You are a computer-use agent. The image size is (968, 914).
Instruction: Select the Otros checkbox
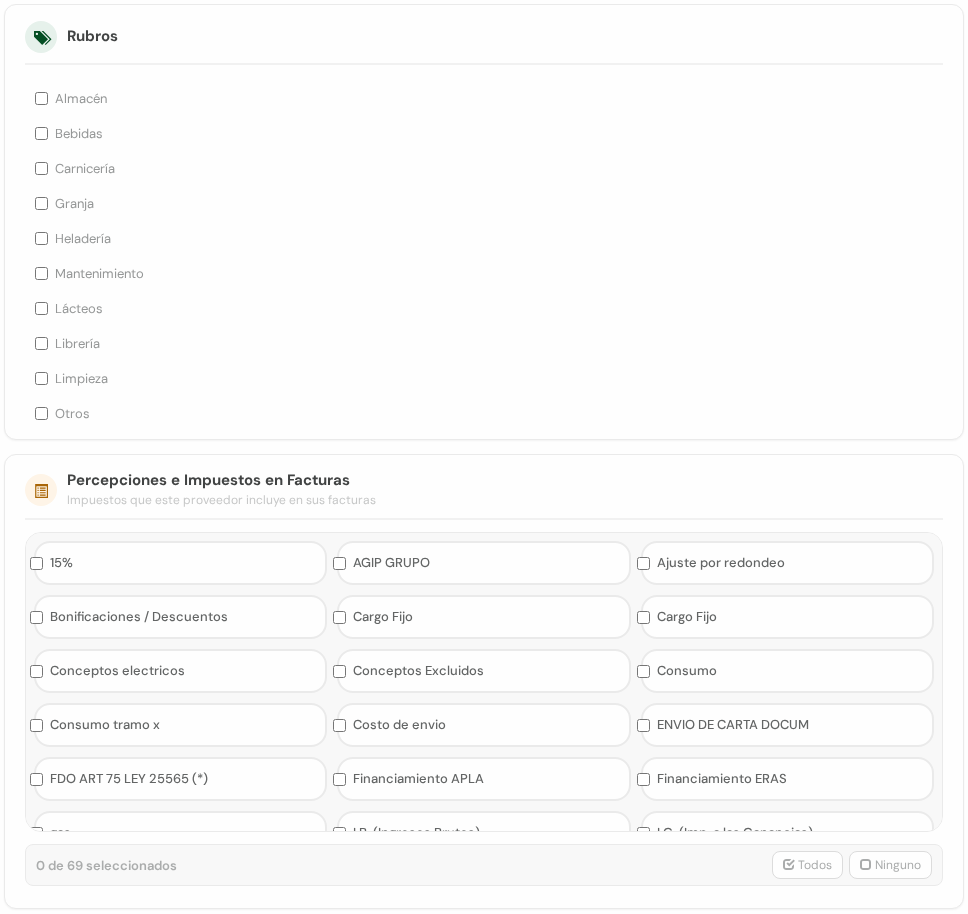click(x=41, y=413)
